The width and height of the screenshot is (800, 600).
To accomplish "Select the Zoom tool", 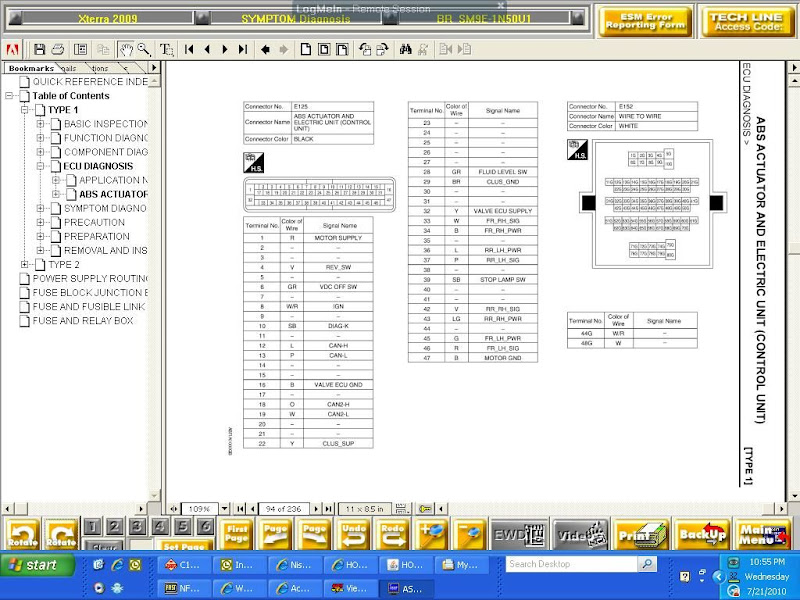I will coord(143,49).
